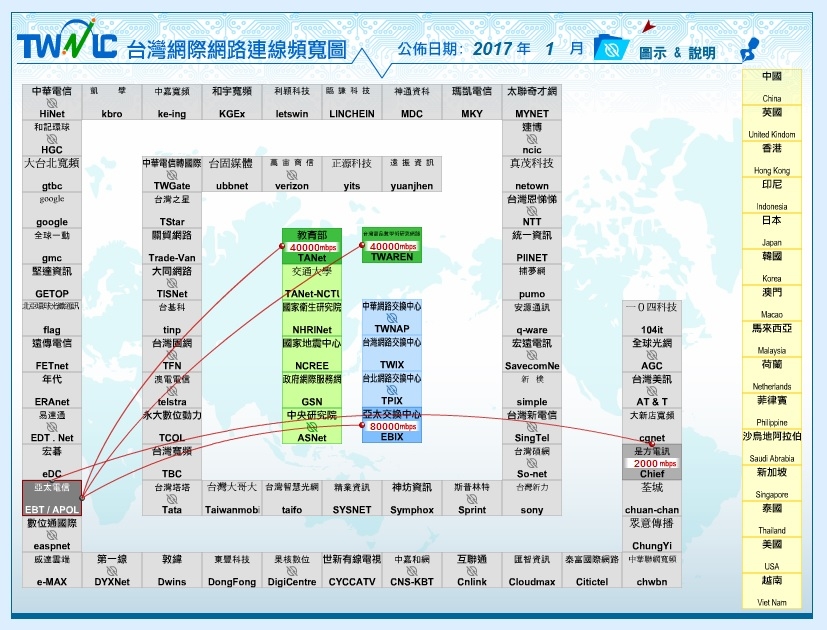Click the publication year 2017
The image size is (827, 630).
click(x=493, y=49)
